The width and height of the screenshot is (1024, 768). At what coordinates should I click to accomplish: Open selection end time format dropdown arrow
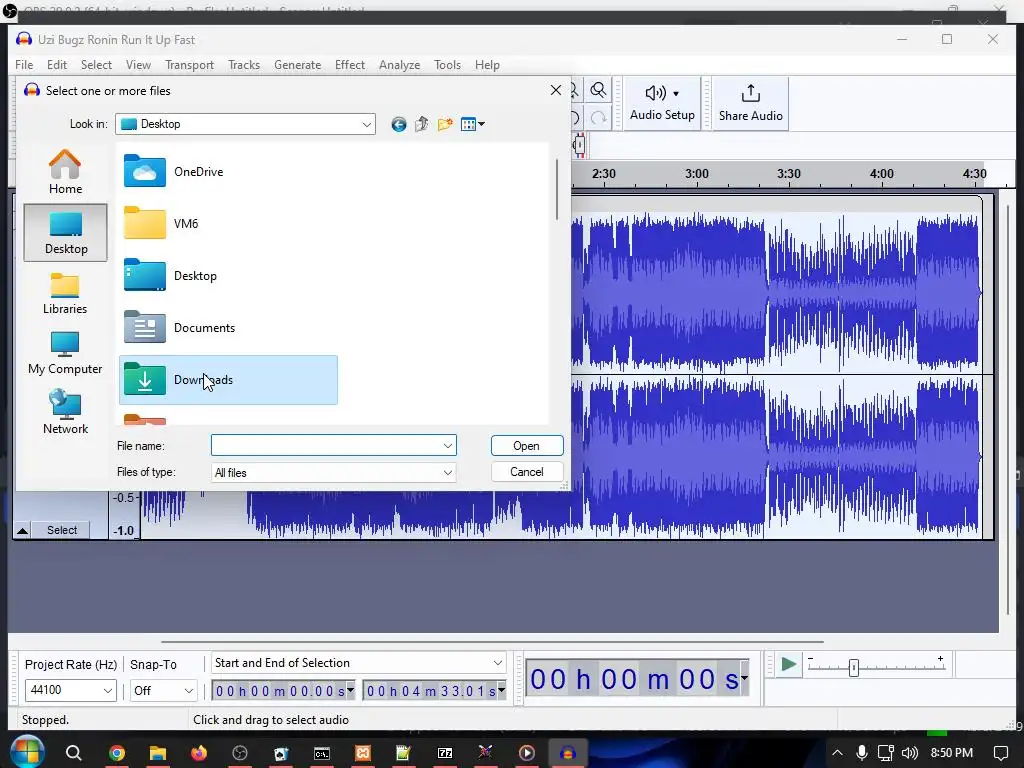502,690
